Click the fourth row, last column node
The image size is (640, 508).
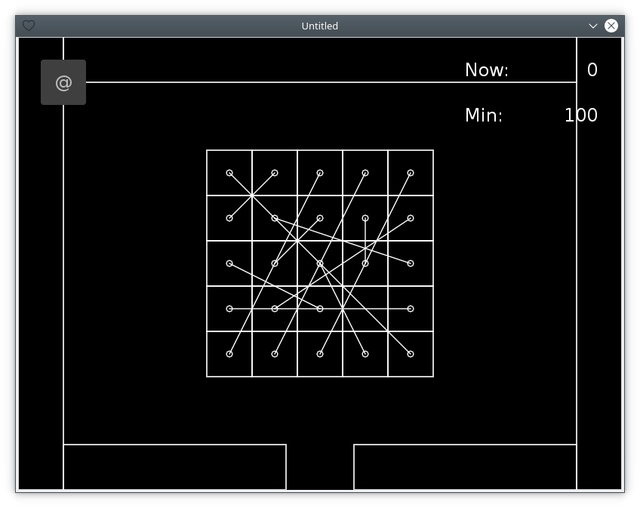click(411, 309)
